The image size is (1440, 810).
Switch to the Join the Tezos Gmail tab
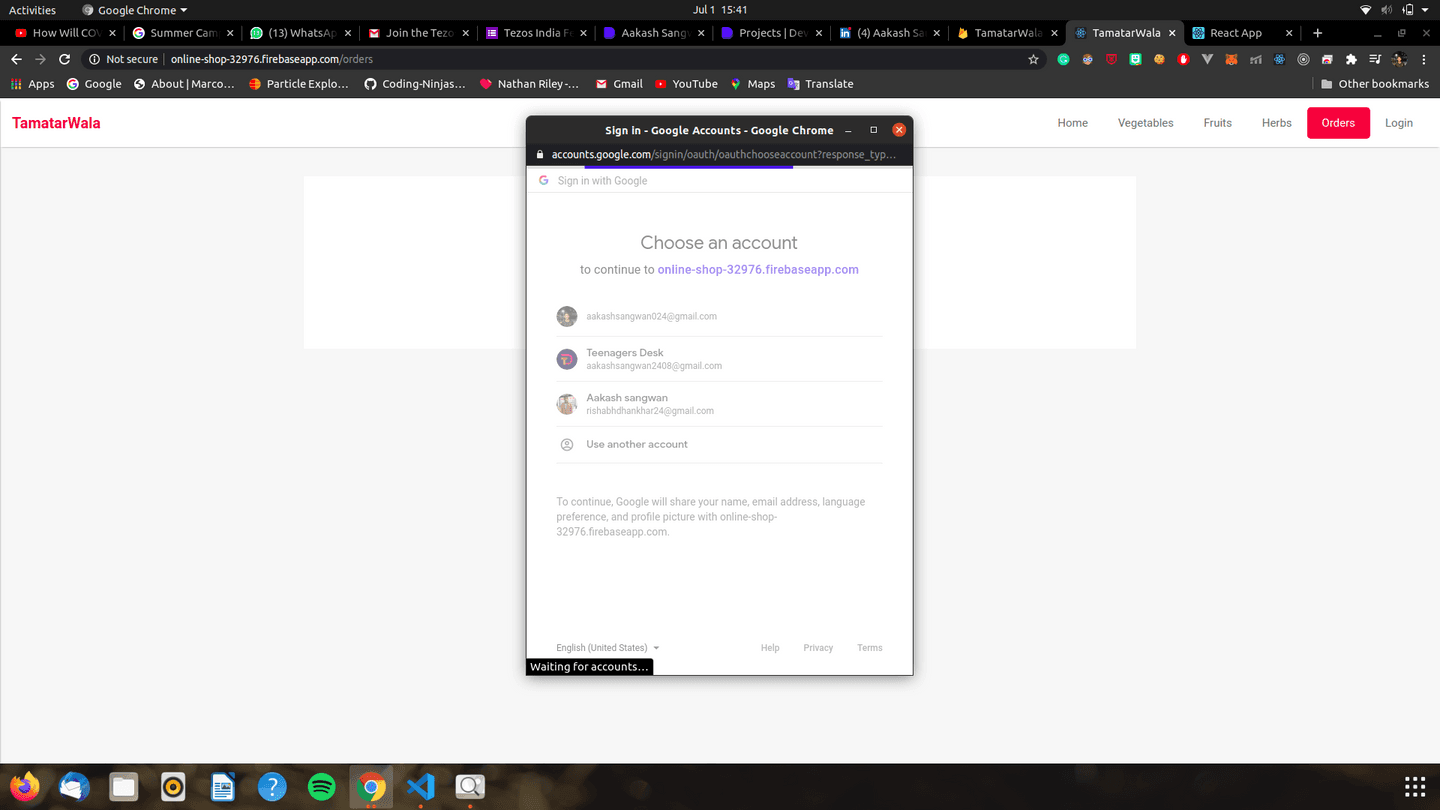[420, 33]
